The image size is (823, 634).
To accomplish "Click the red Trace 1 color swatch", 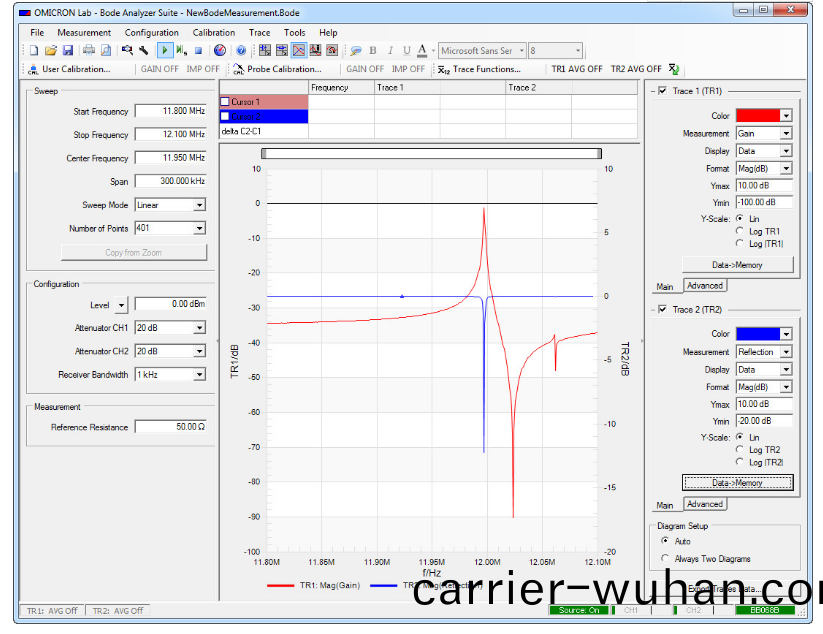I will pyautogui.click(x=758, y=116).
